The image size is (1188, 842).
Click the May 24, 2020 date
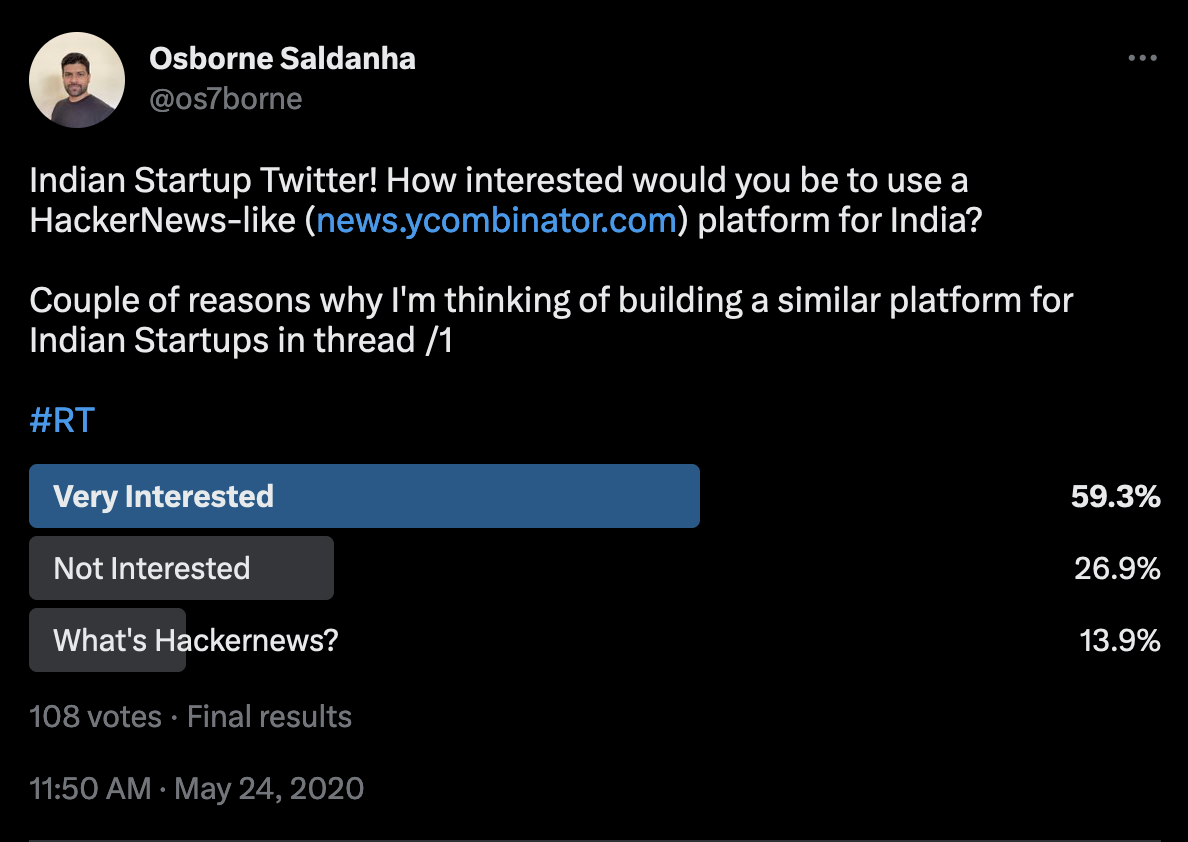269,789
